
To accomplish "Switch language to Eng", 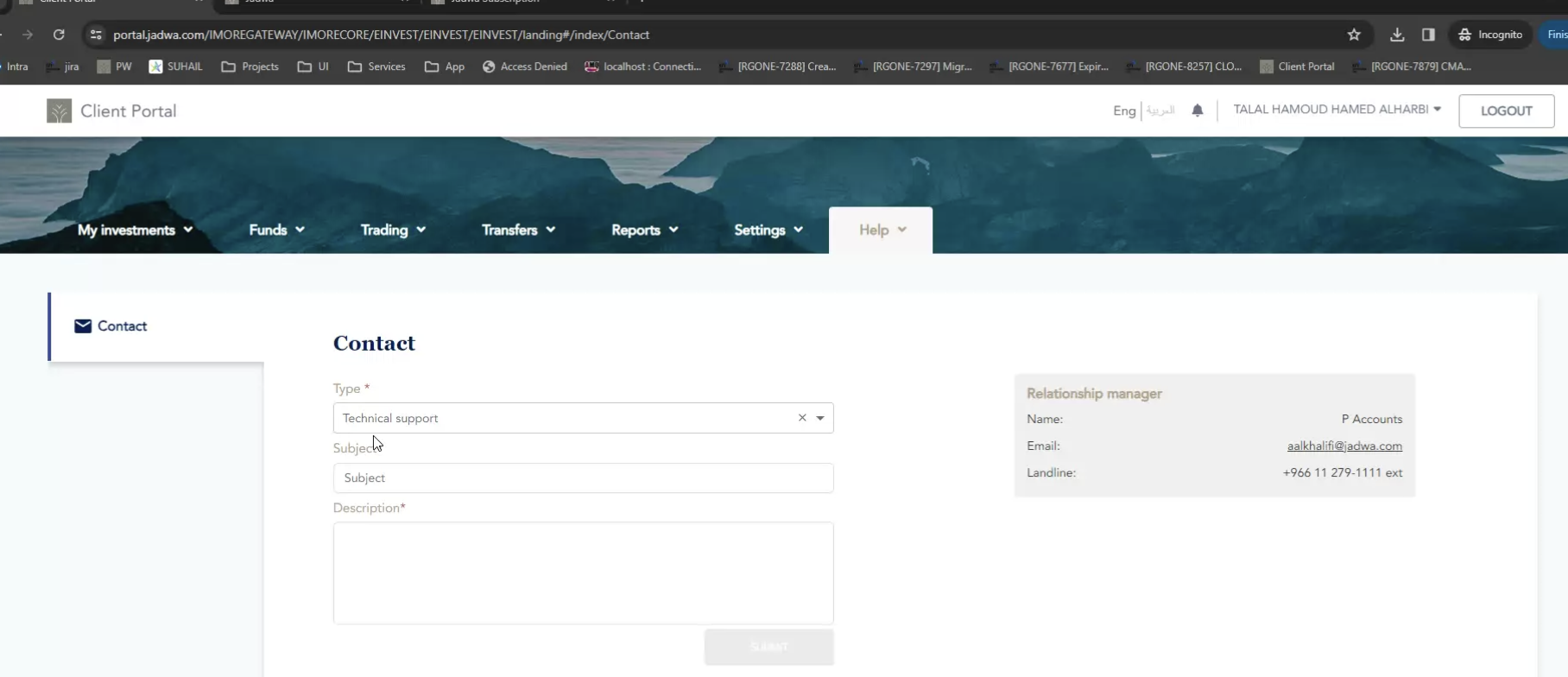I will pyautogui.click(x=1123, y=111).
